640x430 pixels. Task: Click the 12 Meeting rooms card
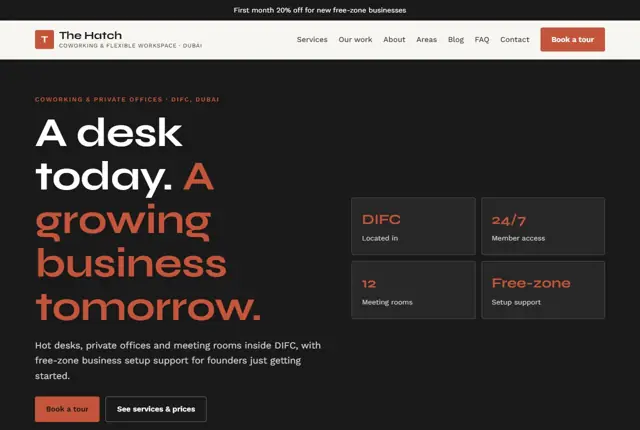[x=413, y=290]
